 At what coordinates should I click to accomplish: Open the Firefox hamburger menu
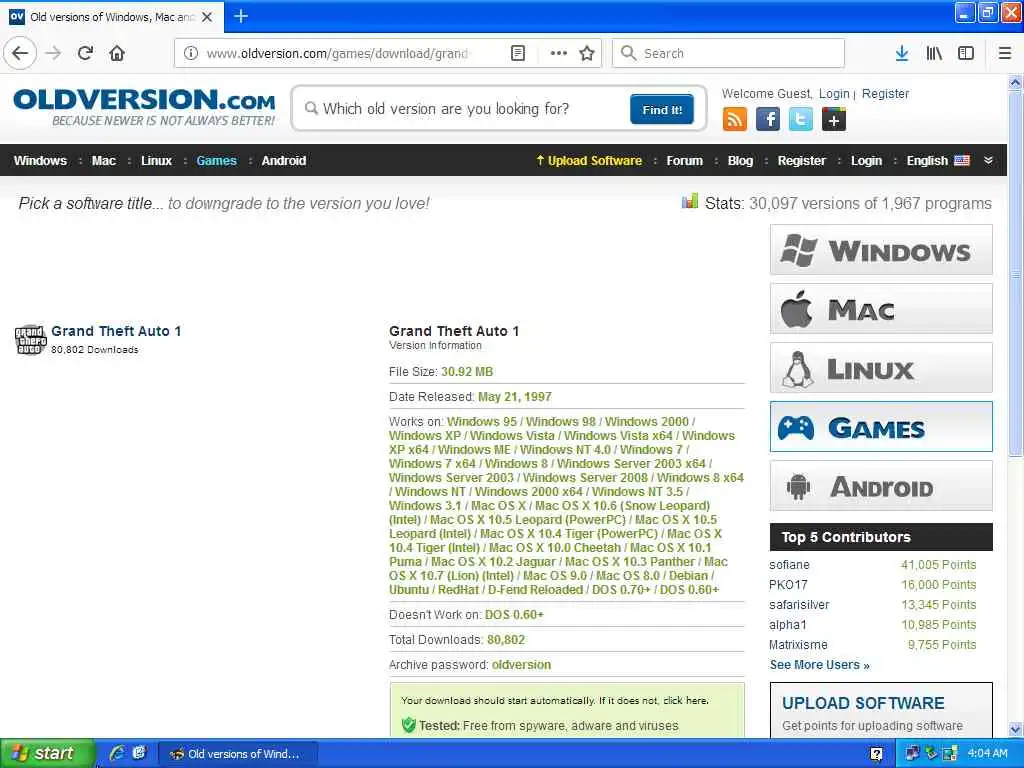click(x=1005, y=53)
